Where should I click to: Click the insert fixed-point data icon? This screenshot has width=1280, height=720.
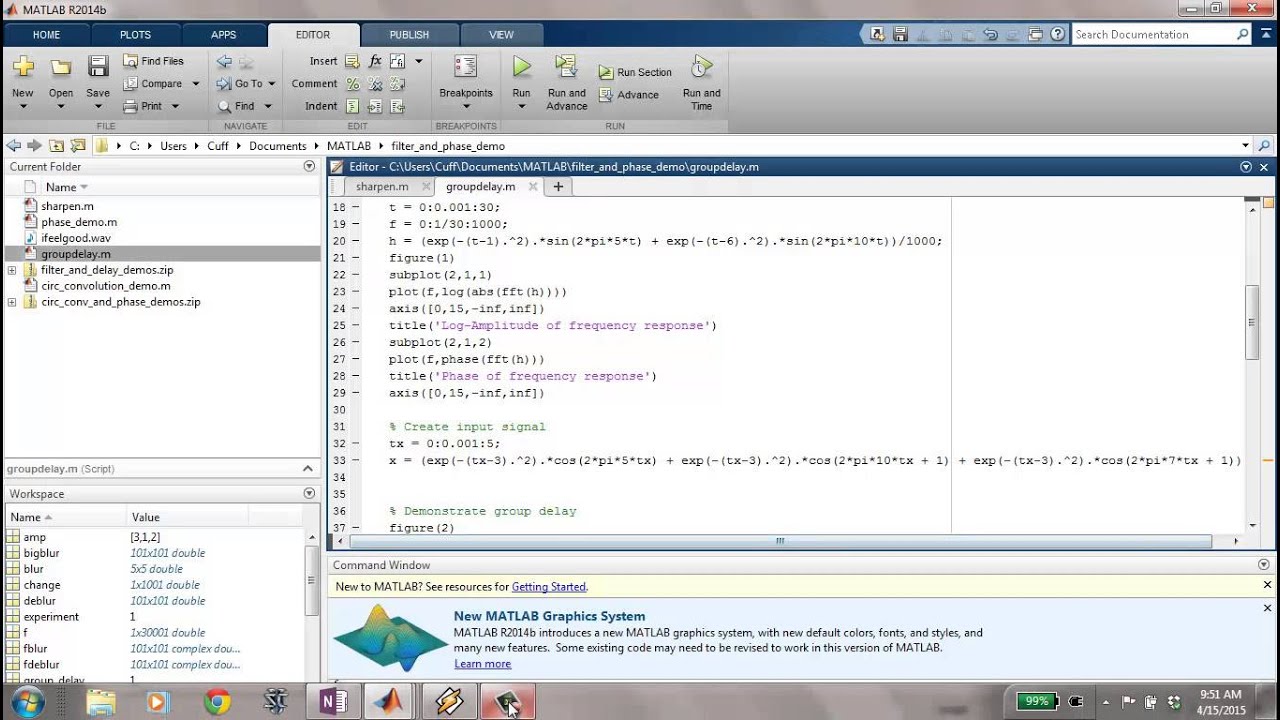[397, 61]
